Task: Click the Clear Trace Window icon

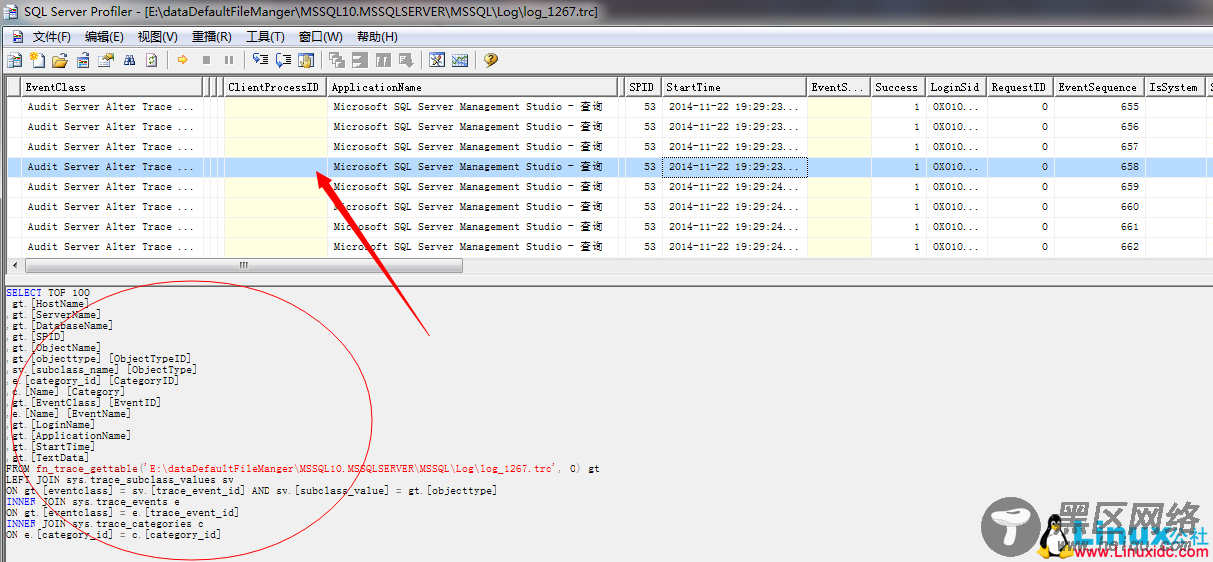Action: click(x=152, y=60)
